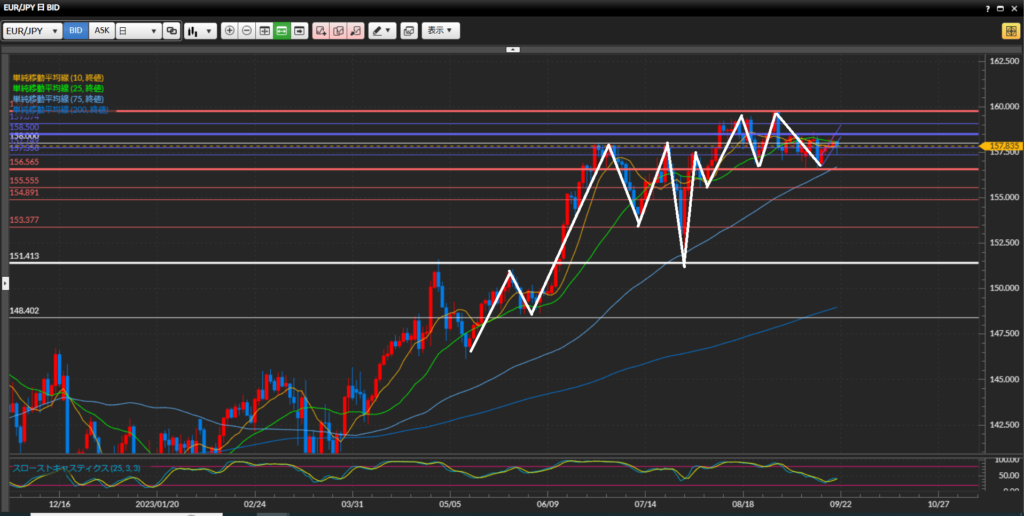Screen dimensions: 1024x516
Task: Click the left edge panel expander arrow
Action: click(4, 283)
